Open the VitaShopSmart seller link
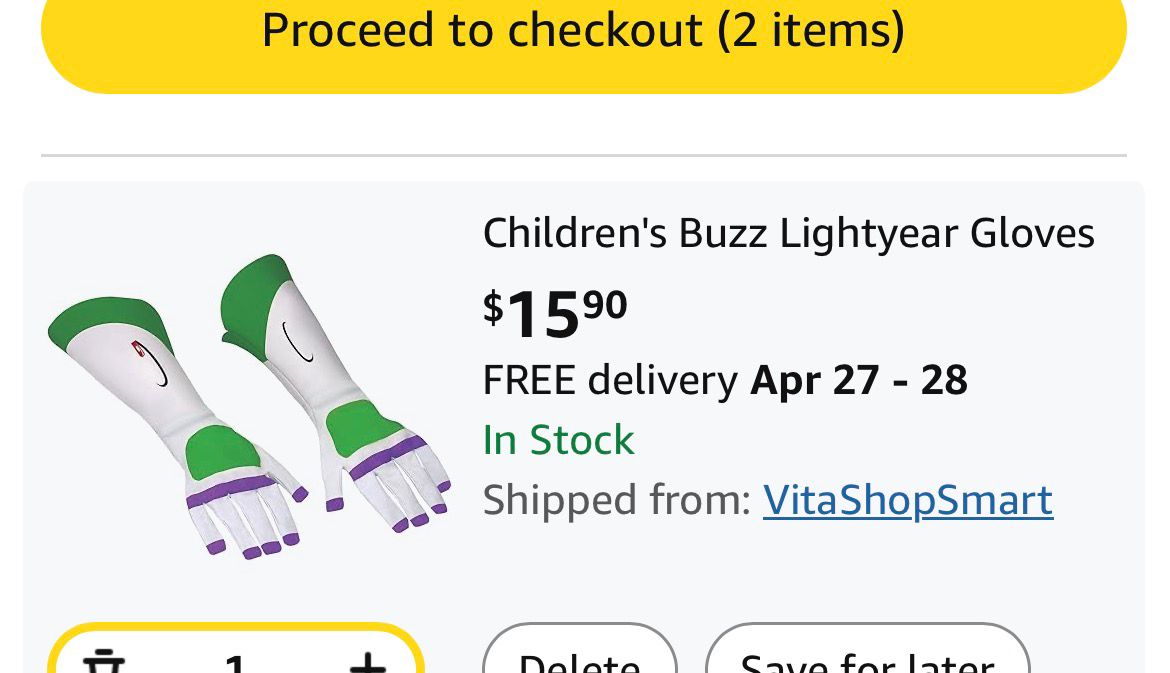 pos(907,500)
